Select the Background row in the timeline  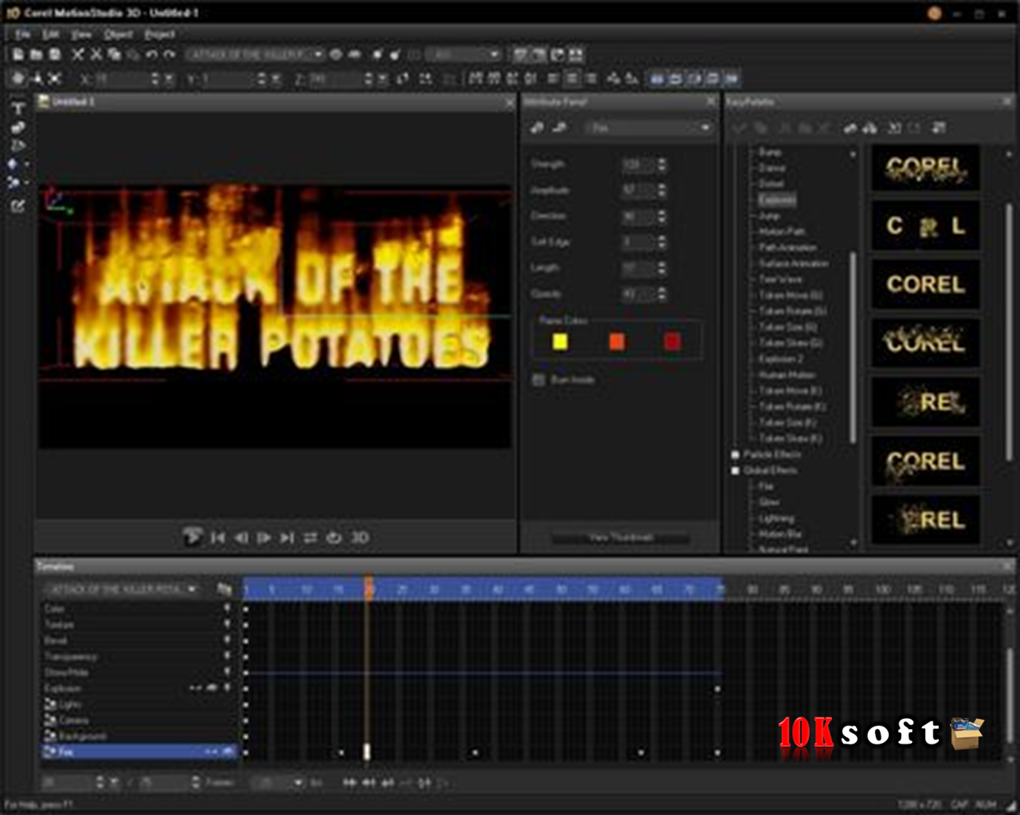pos(139,736)
